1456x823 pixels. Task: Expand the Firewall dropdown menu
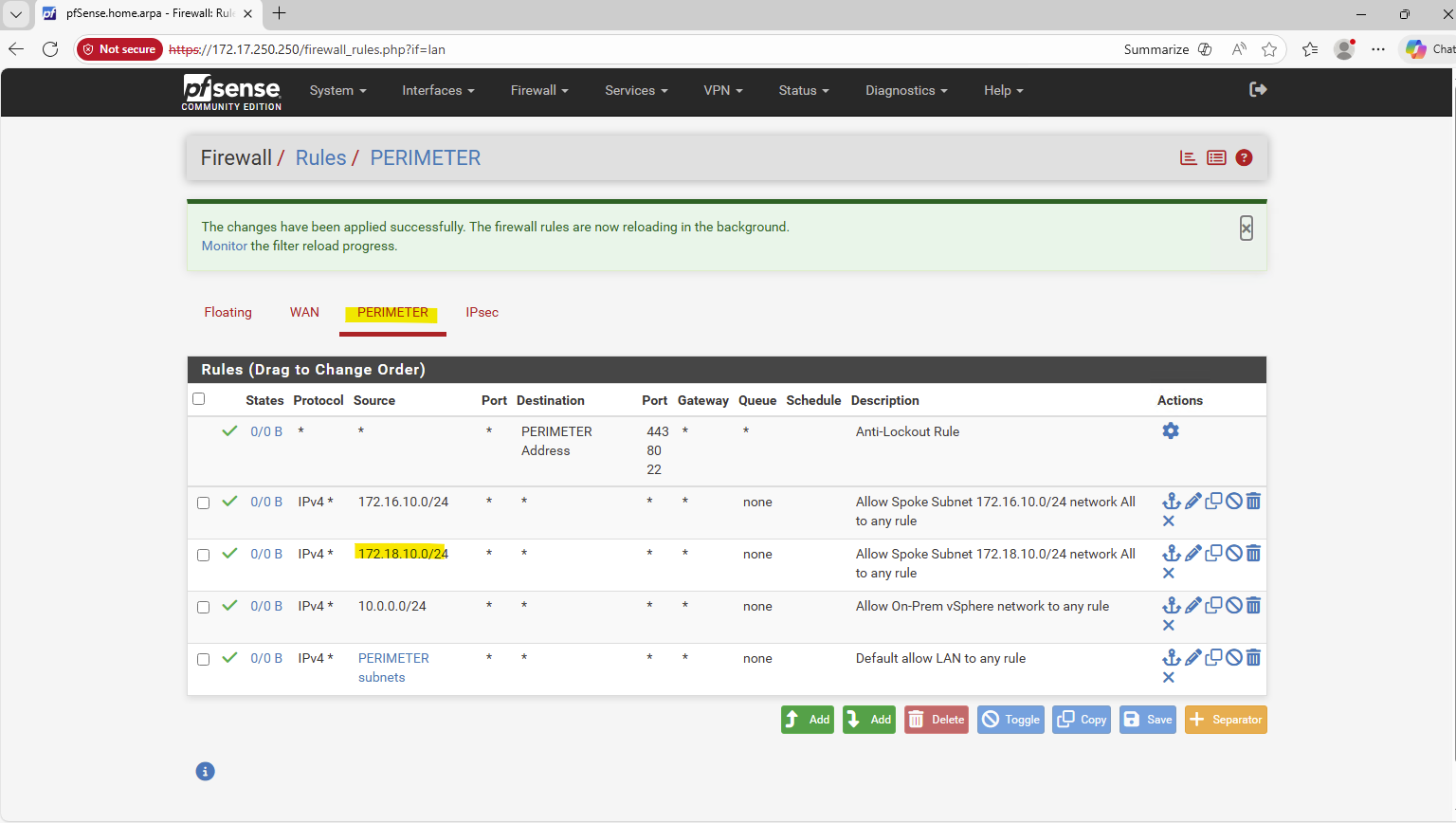pos(538,91)
